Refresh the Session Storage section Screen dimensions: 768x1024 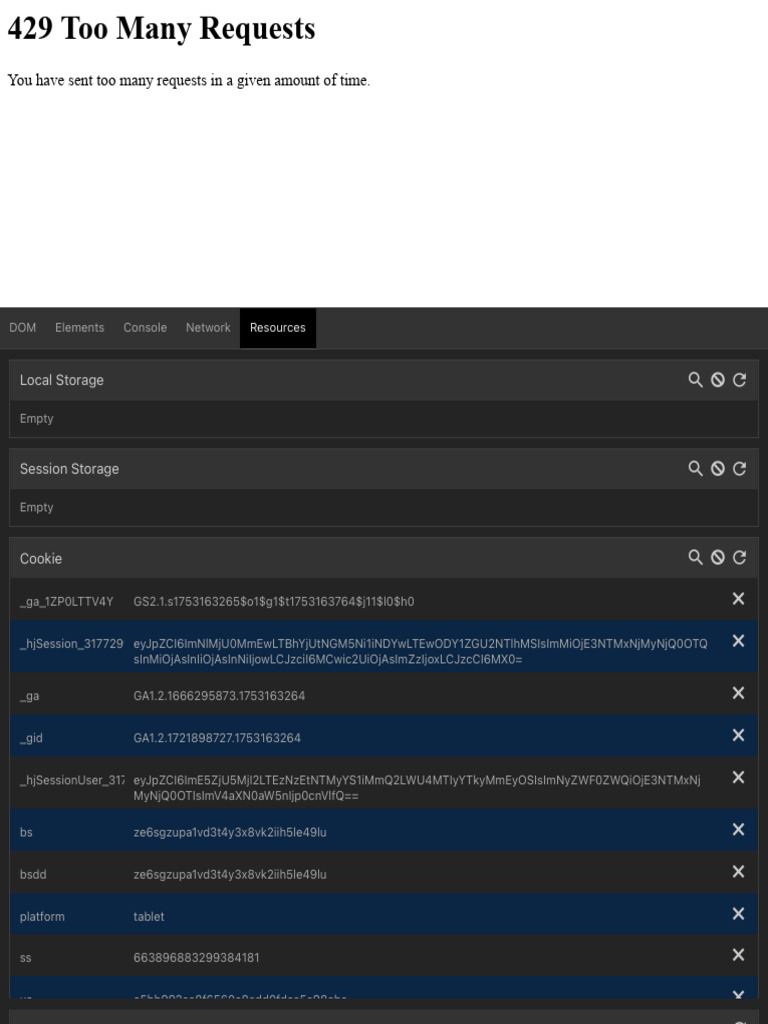tap(739, 469)
